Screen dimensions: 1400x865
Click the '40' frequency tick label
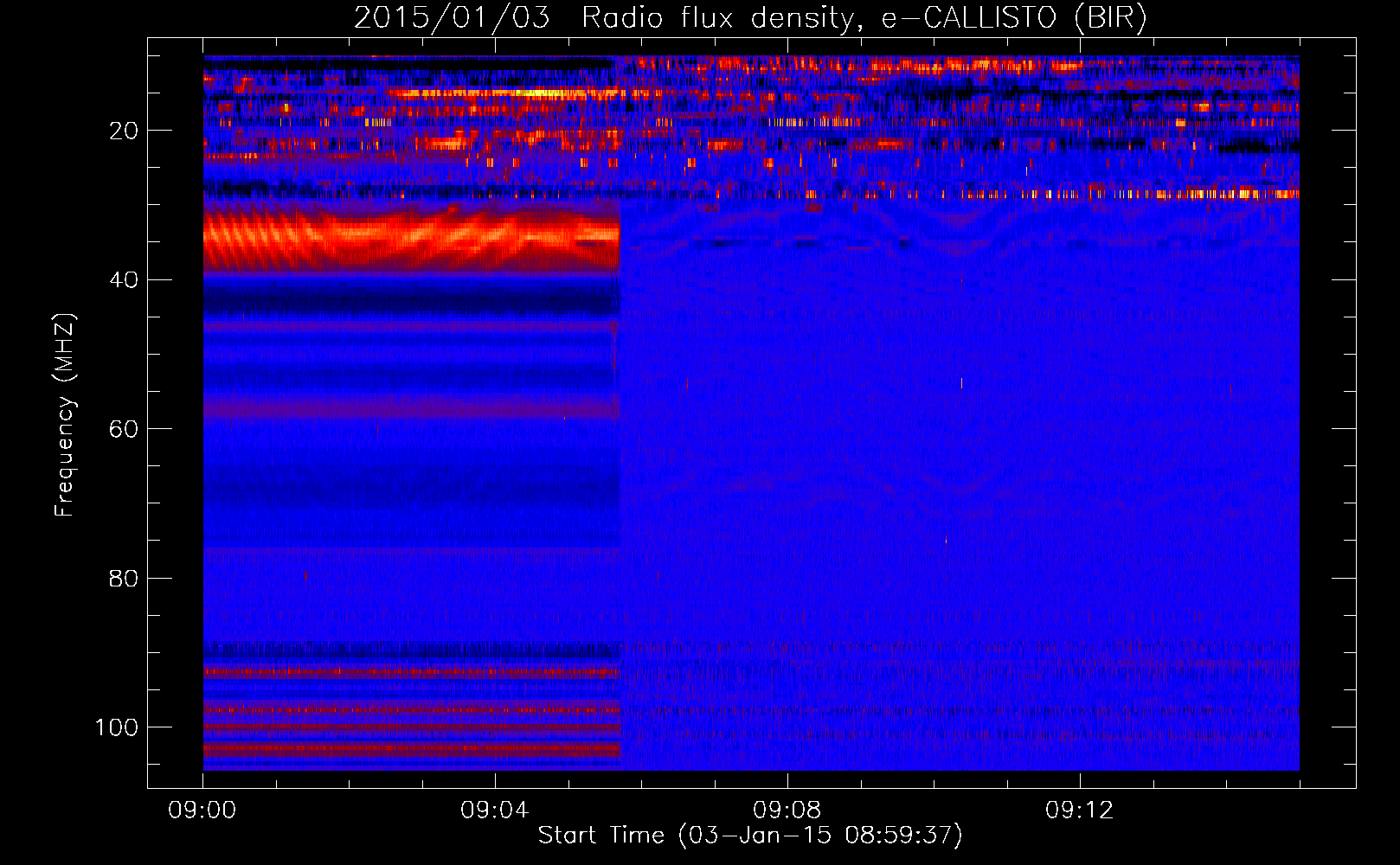[124, 280]
